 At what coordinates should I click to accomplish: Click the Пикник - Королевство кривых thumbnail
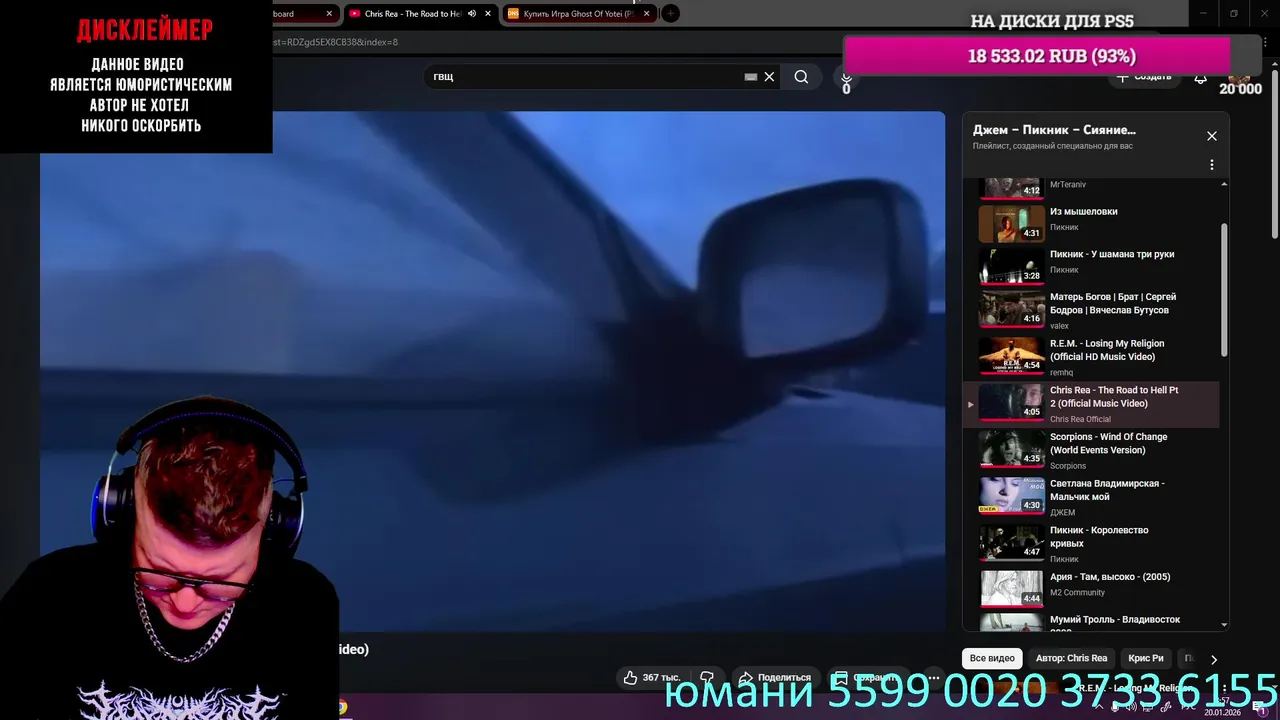pos(1011,543)
